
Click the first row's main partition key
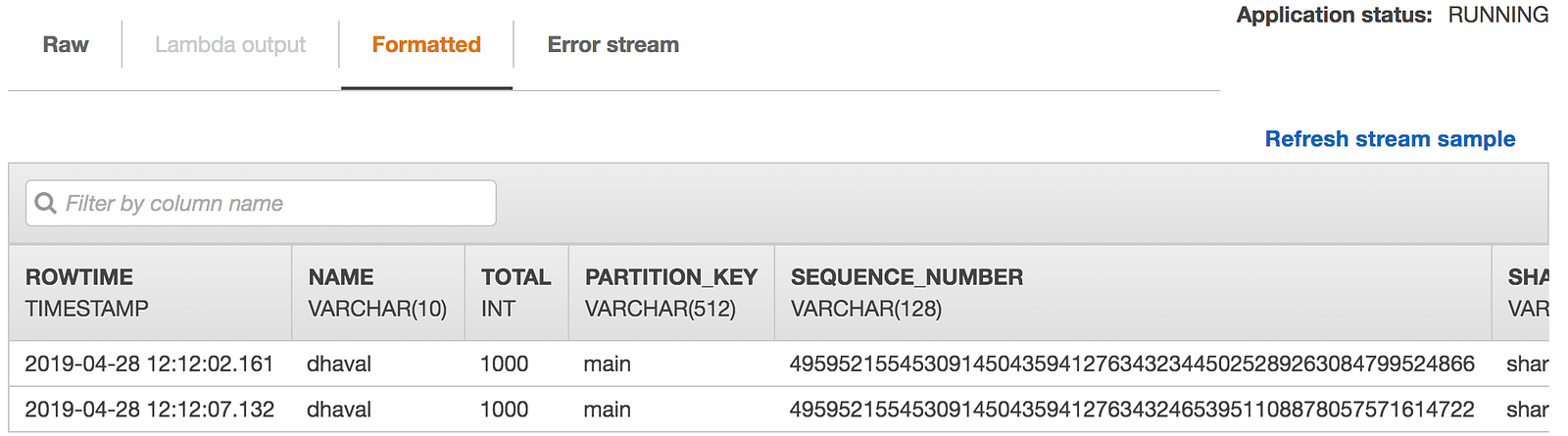(607, 363)
